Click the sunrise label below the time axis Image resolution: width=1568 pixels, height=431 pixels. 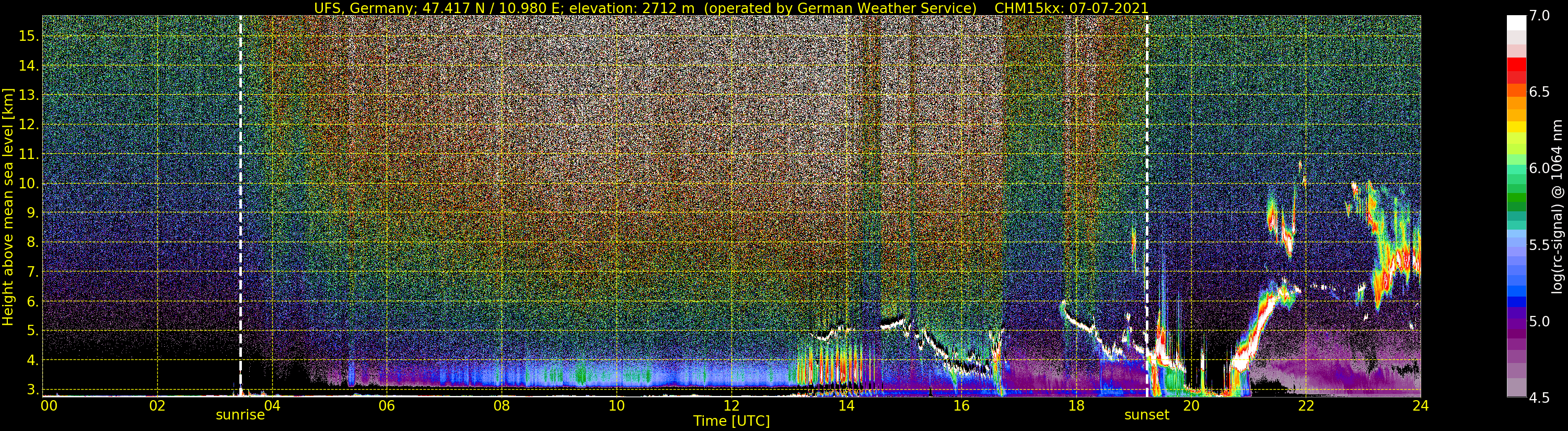pyautogui.click(x=240, y=415)
